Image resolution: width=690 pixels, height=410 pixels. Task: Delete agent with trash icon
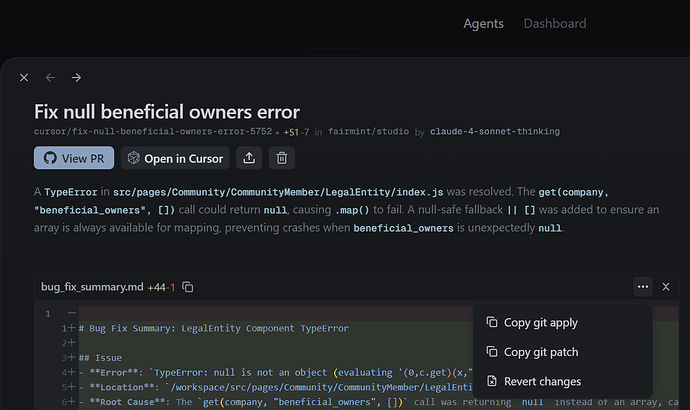tap(282, 158)
